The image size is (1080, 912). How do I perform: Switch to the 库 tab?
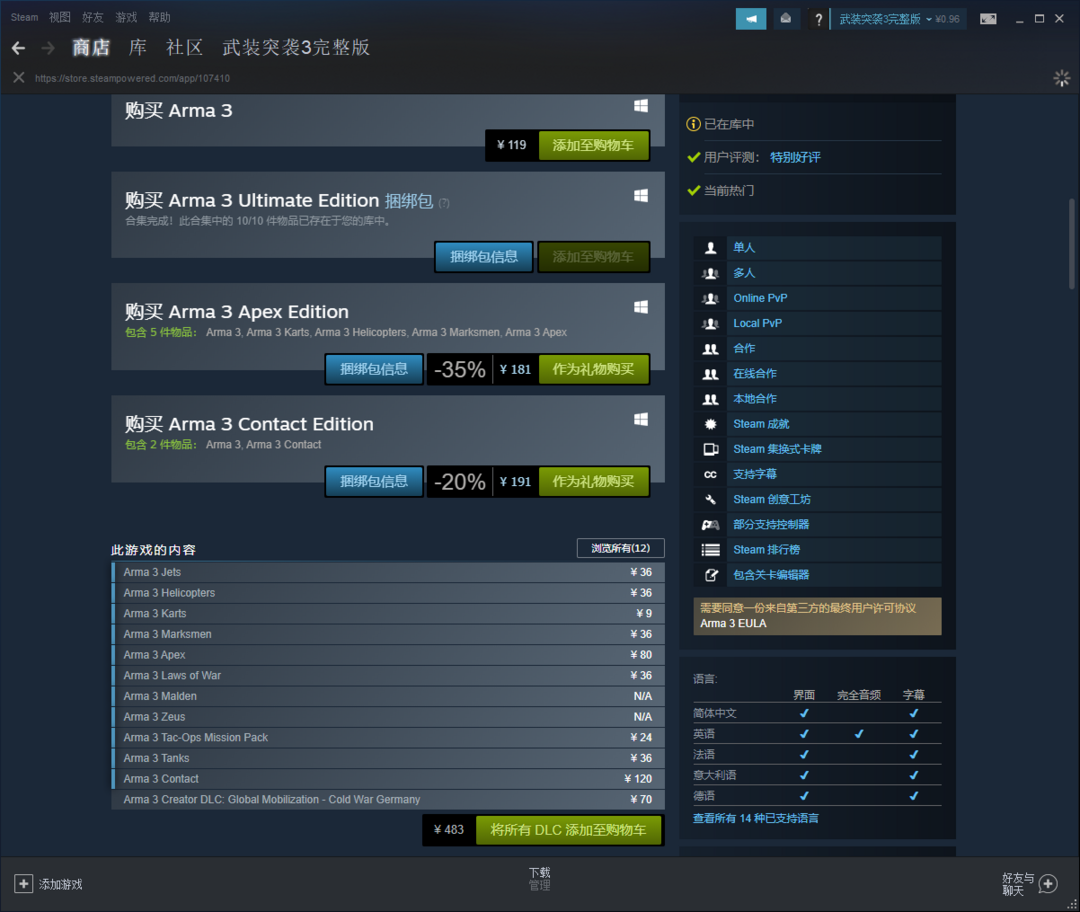pos(138,48)
